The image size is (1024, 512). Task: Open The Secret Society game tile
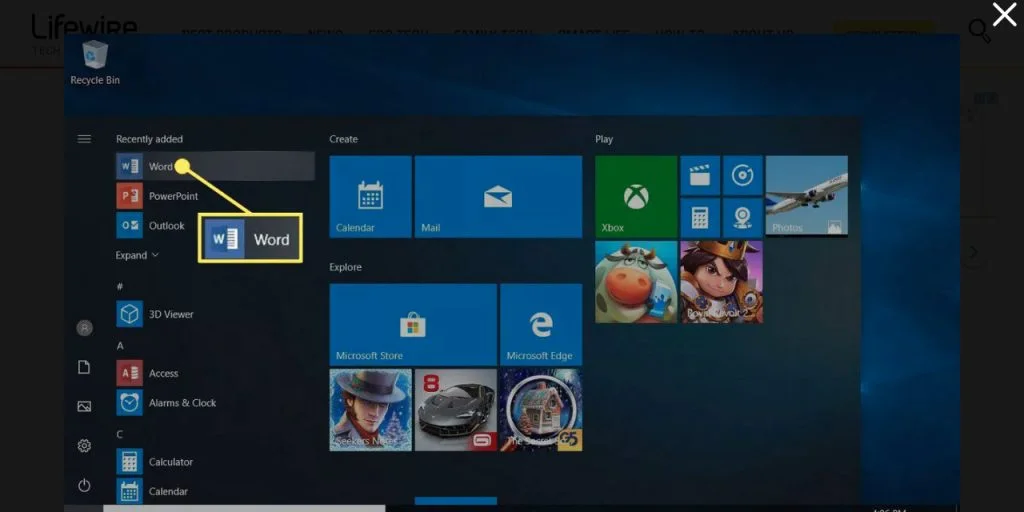point(541,410)
